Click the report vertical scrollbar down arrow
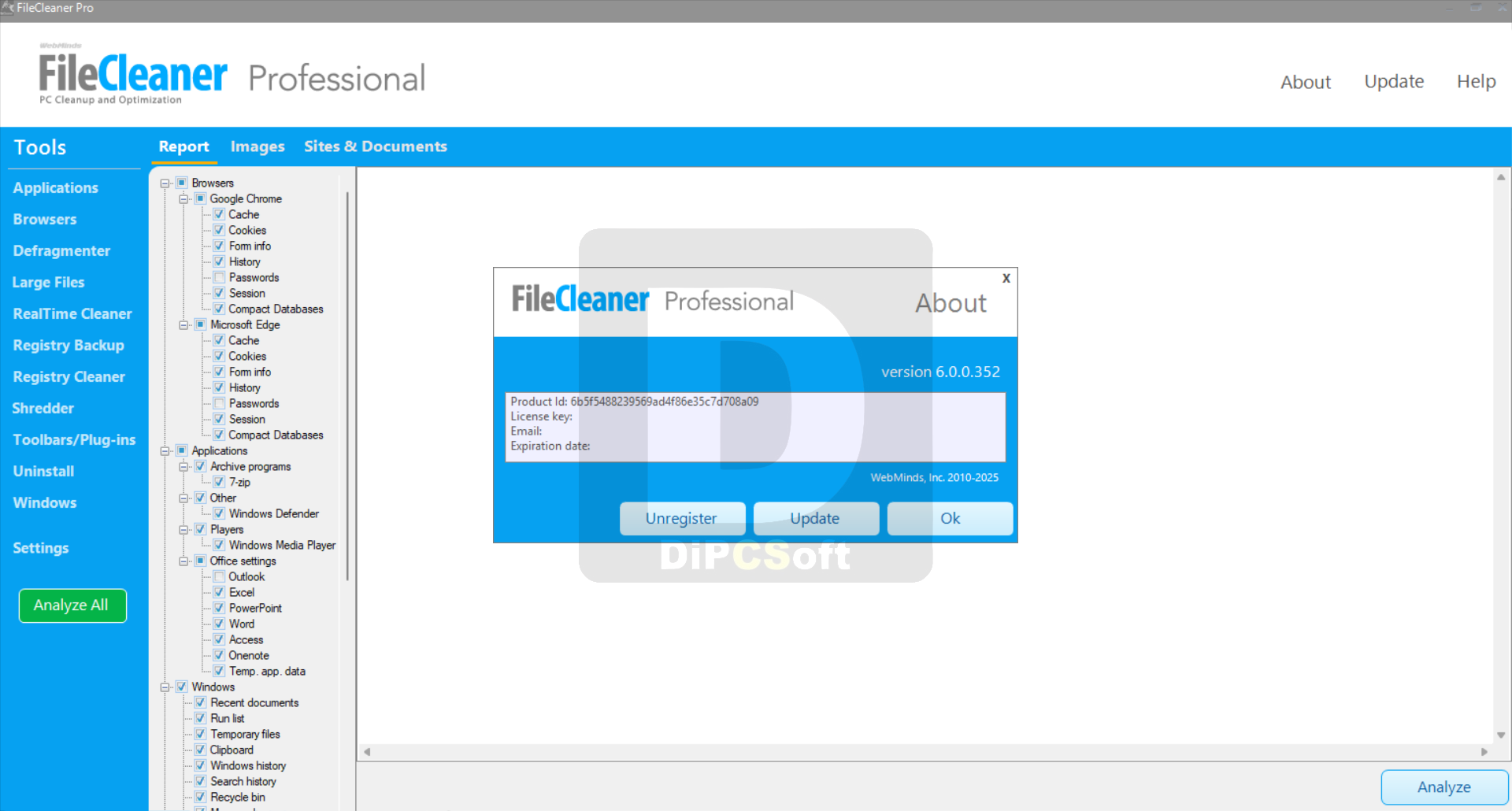The height and width of the screenshot is (811, 1512). (x=1501, y=735)
